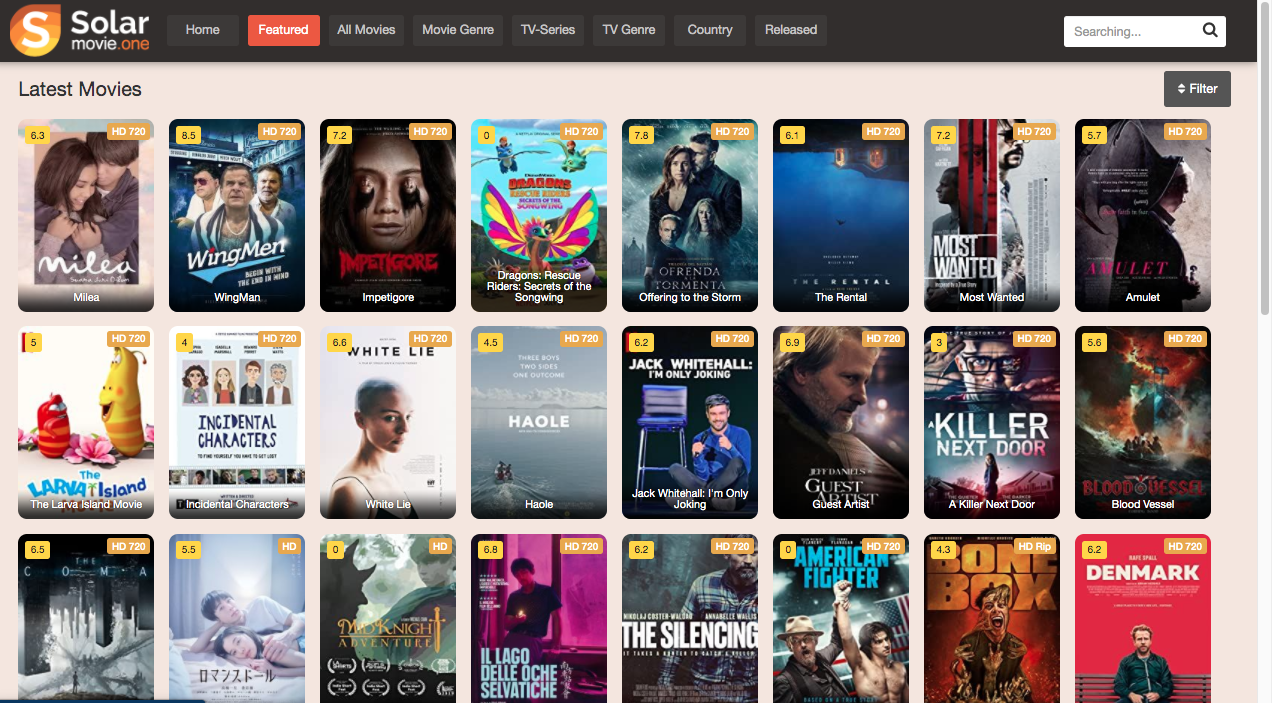This screenshot has height=703, width=1272.
Task: Click the WingMan title link
Action: [237, 297]
